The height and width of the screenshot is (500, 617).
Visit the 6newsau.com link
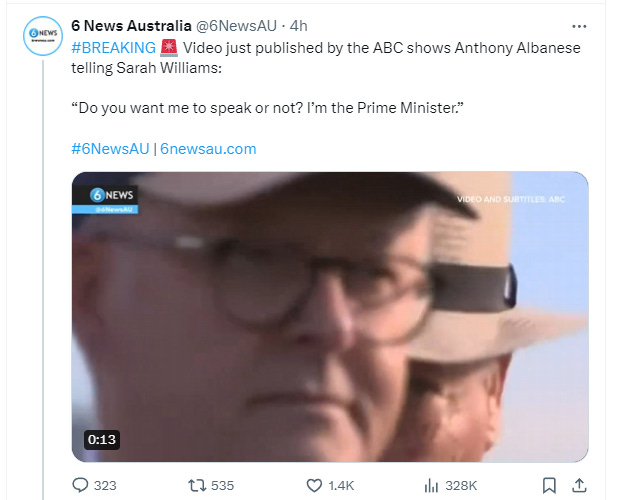pyautogui.click(x=208, y=149)
